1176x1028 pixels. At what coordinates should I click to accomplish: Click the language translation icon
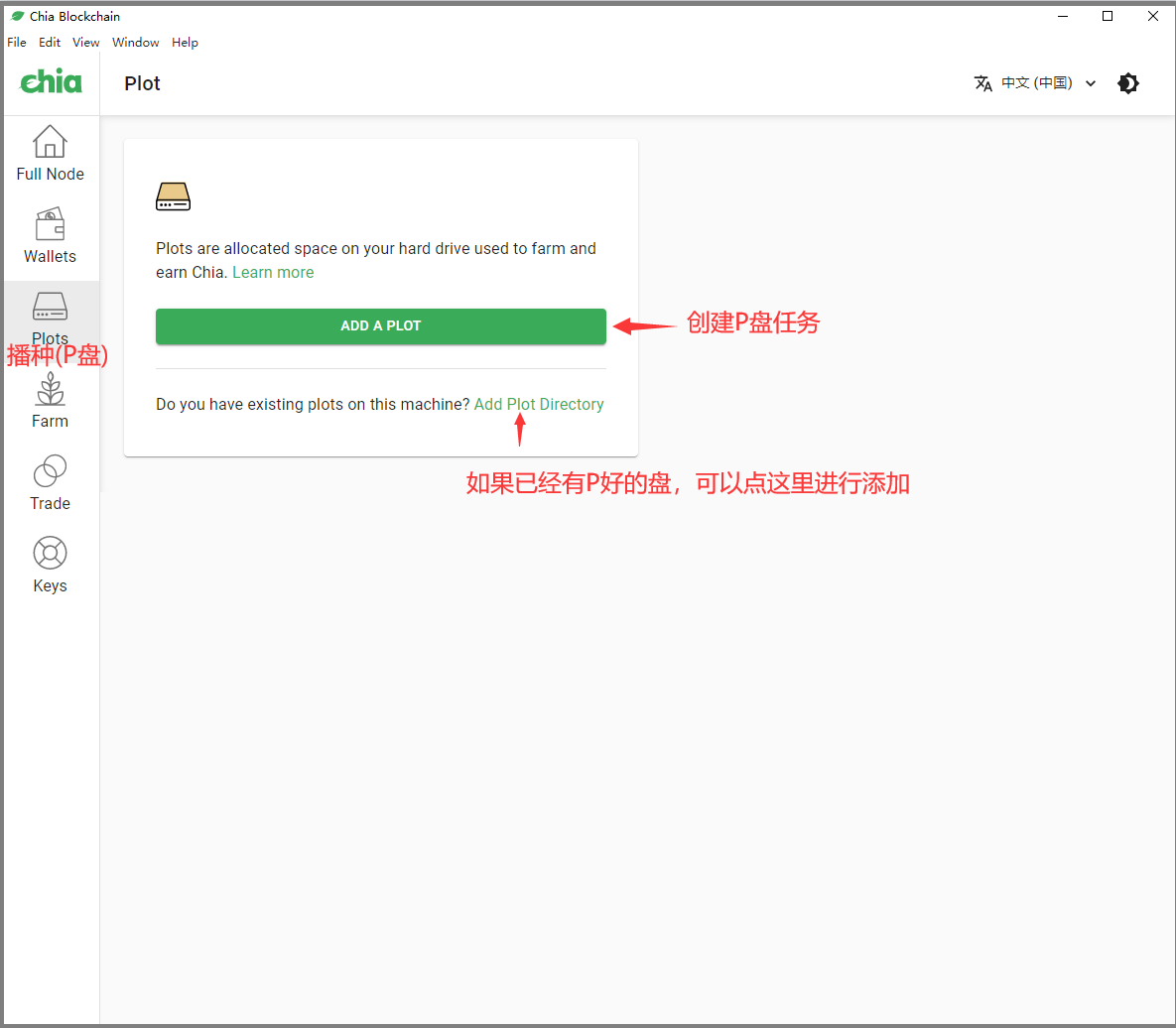click(x=983, y=83)
